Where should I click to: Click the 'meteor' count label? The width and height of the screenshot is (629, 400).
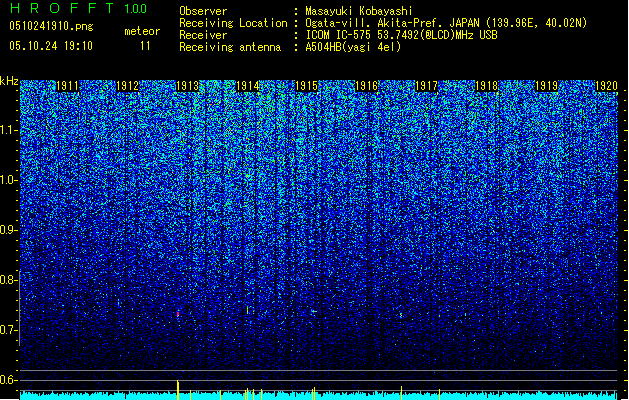click(142, 31)
